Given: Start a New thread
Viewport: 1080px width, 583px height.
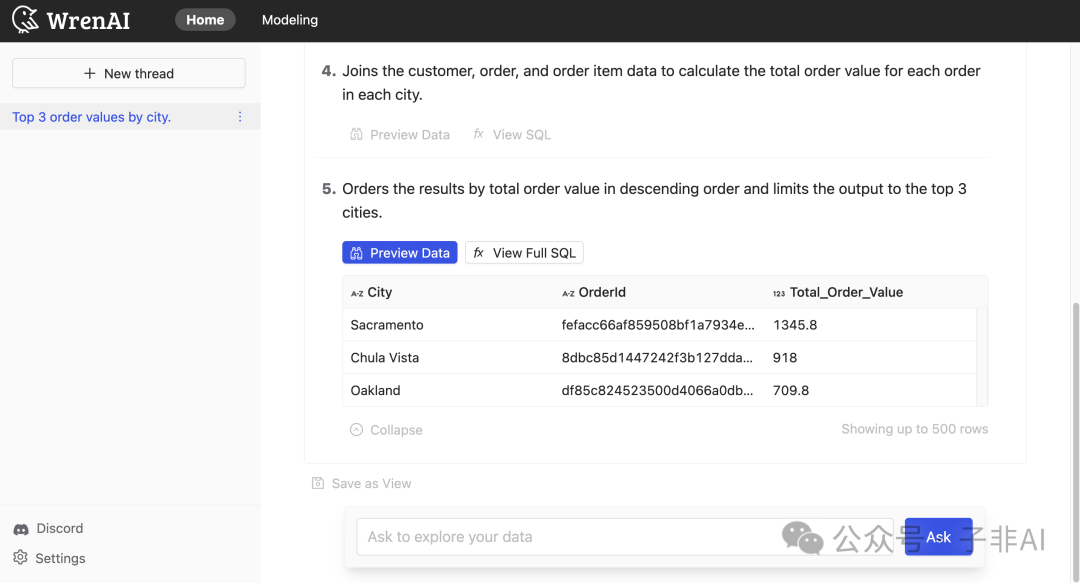Looking at the screenshot, I should tap(128, 73).
